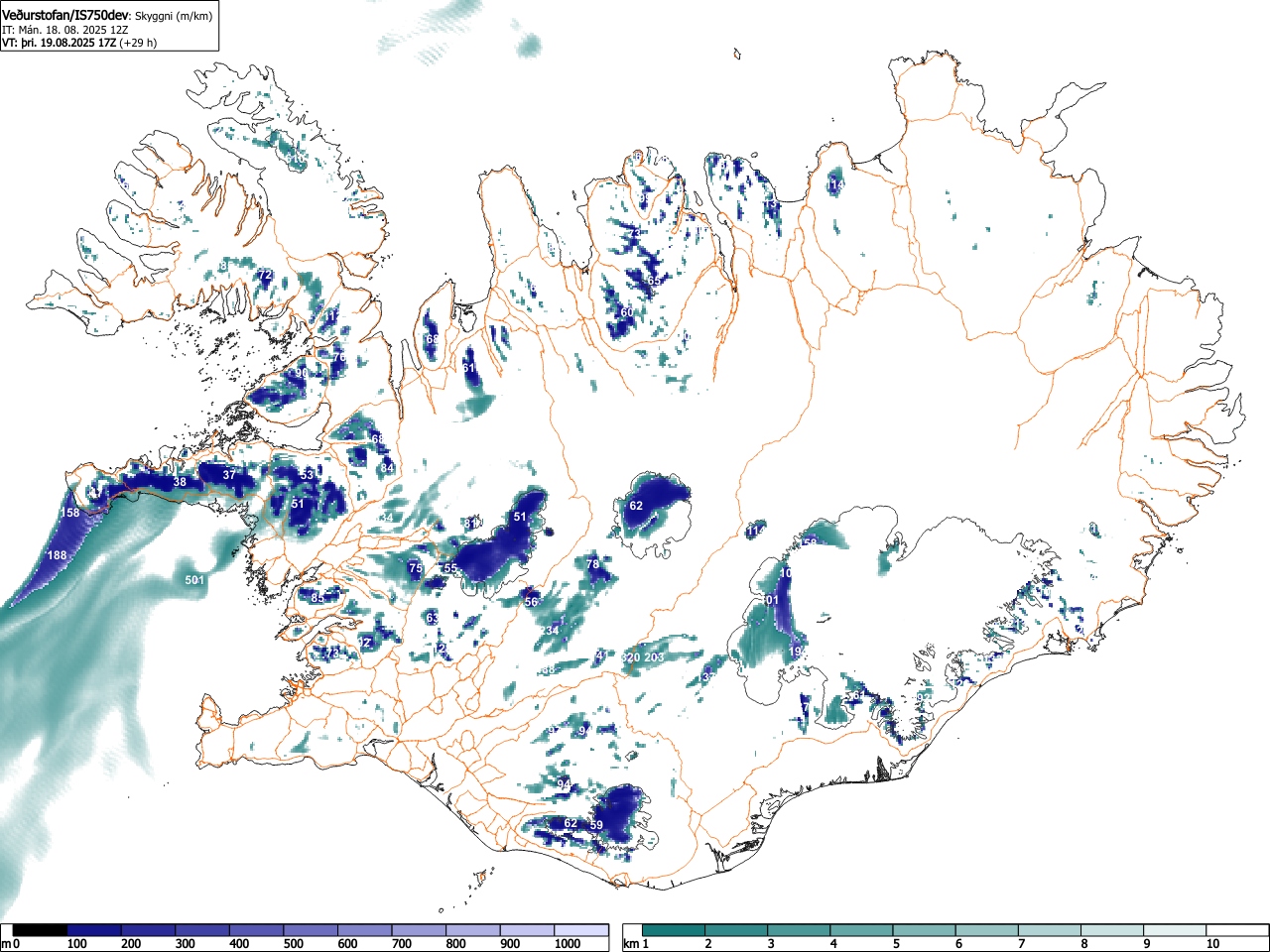Click the '1000' tick label on the metre legend
The image size is (1270, 952).
(568, 944)
